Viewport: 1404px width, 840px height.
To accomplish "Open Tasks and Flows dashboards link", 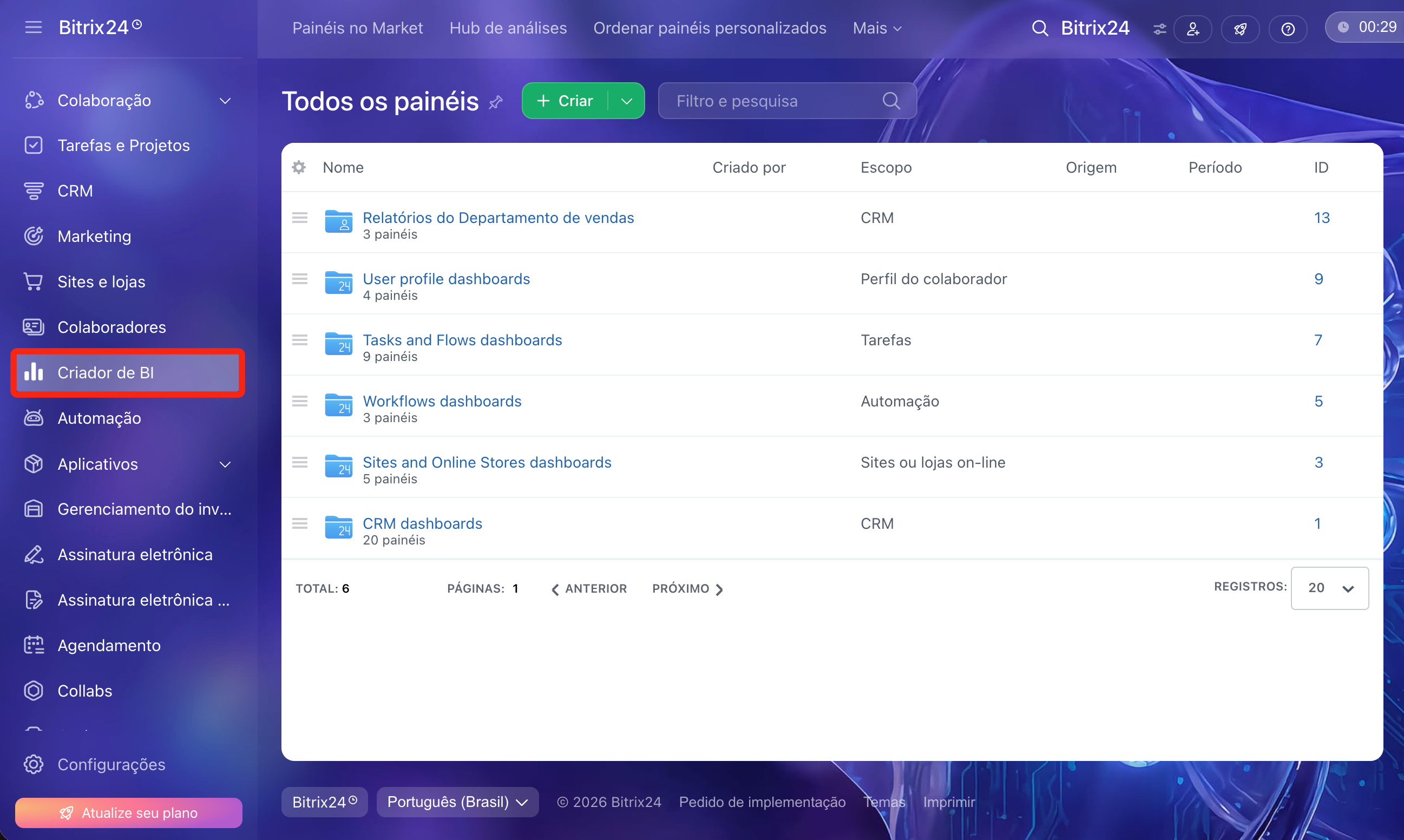I will coord(462,340).
